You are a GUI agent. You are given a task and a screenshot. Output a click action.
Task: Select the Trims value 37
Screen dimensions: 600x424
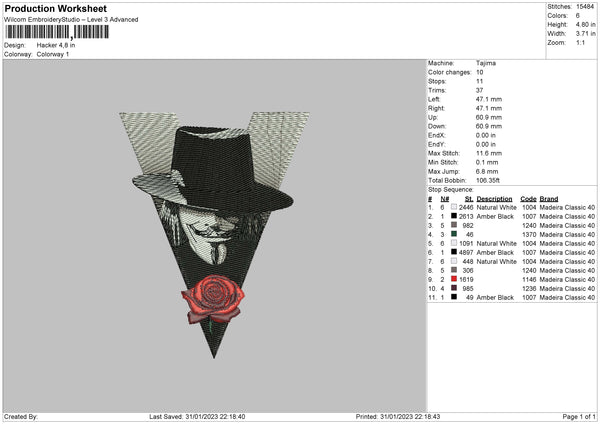coord(479,90)
